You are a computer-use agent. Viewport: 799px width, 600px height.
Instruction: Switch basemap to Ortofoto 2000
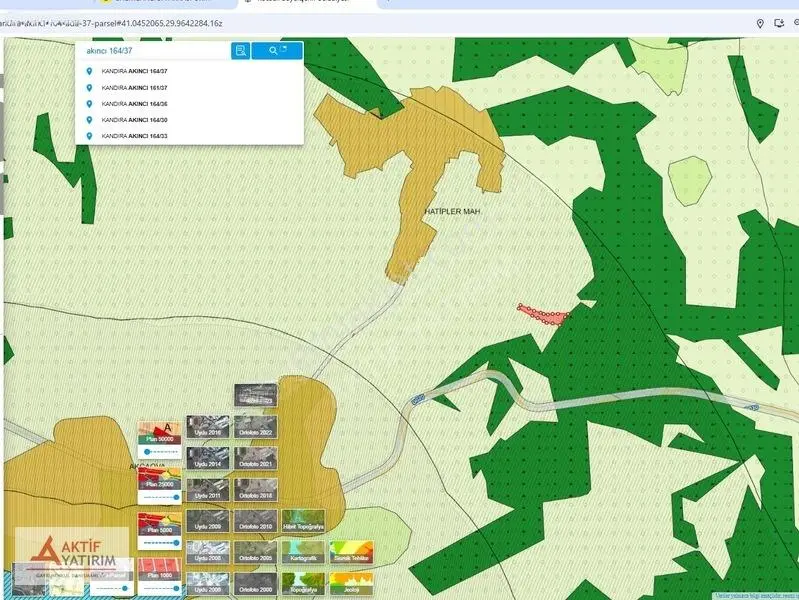(256, 584)
